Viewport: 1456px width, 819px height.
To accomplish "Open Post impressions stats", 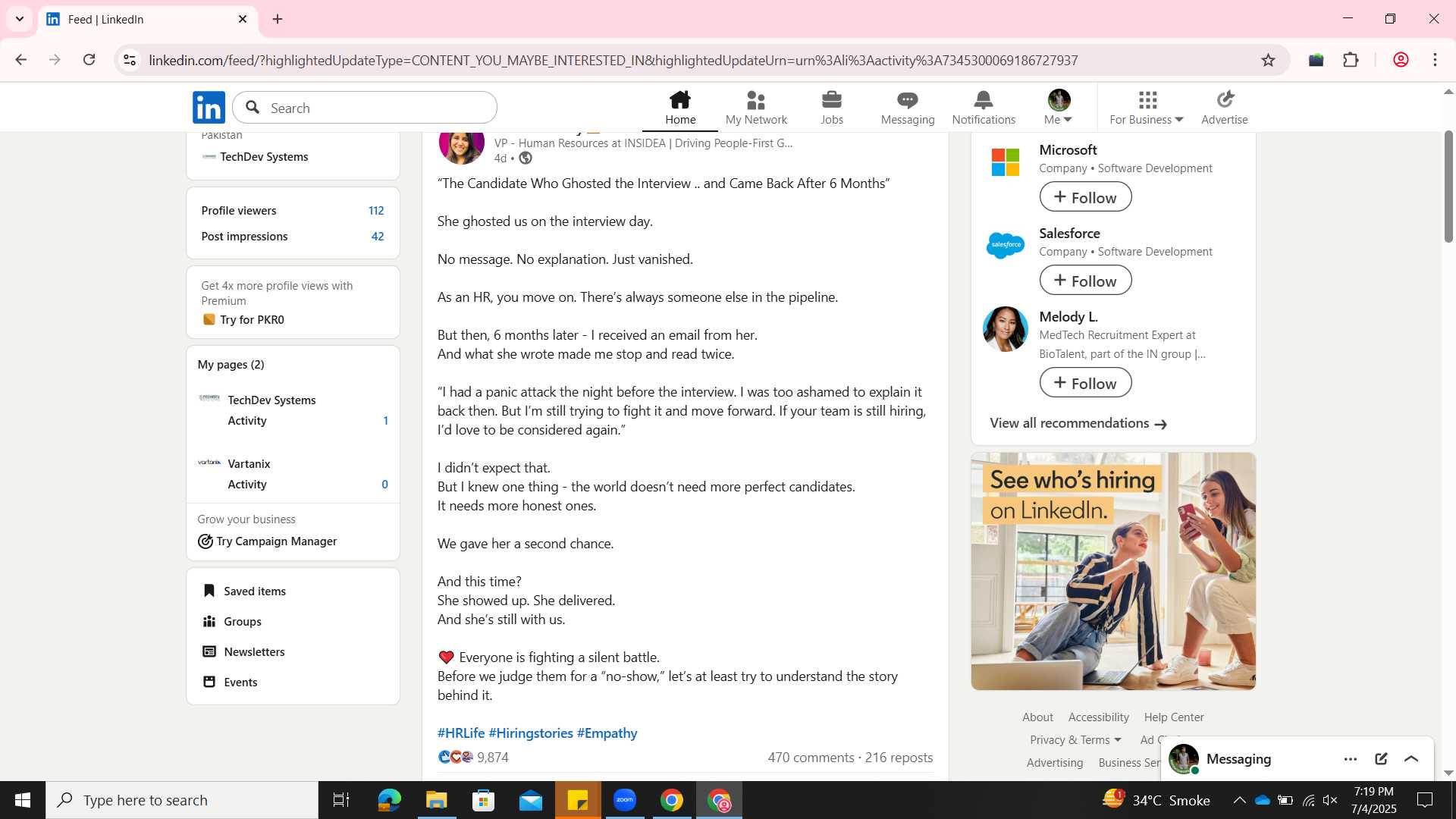I will 293,237.
